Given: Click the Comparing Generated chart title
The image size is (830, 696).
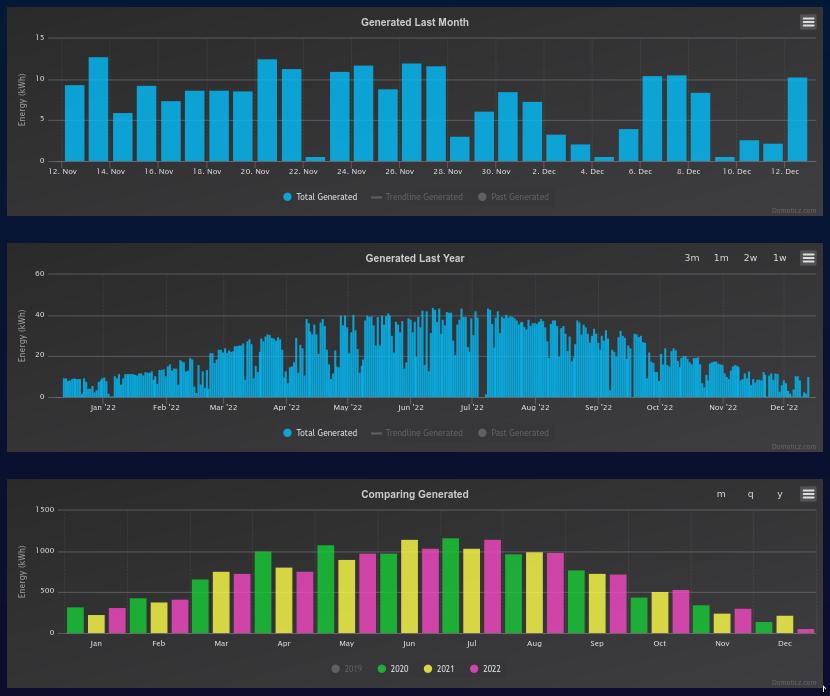Looking at the screenshot, I should [x=414, y=494].
